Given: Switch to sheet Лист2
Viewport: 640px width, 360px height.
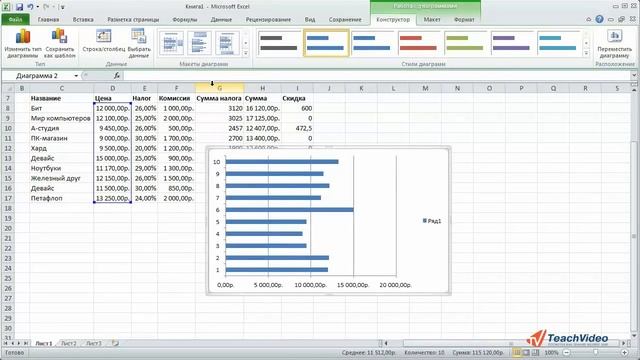Looking at the screenshot, I should coord(69,343).
